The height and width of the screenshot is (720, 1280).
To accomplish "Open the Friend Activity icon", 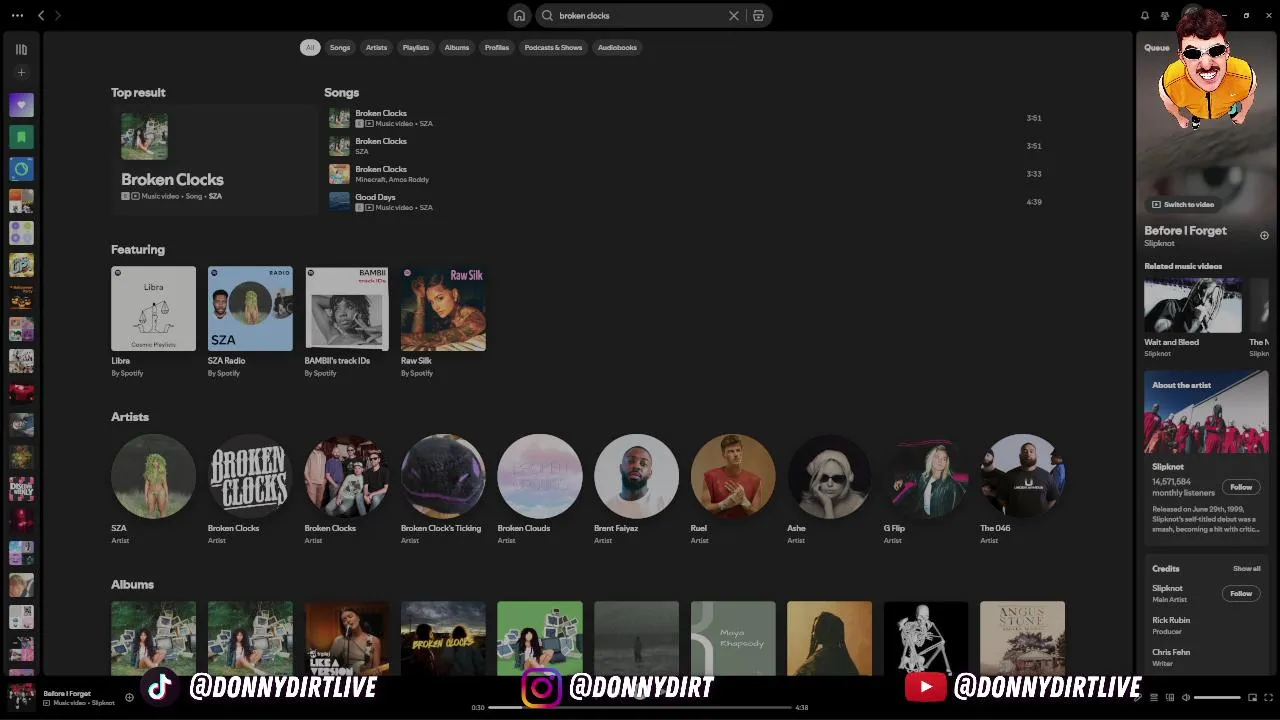I will click(x=1165, y=15).
